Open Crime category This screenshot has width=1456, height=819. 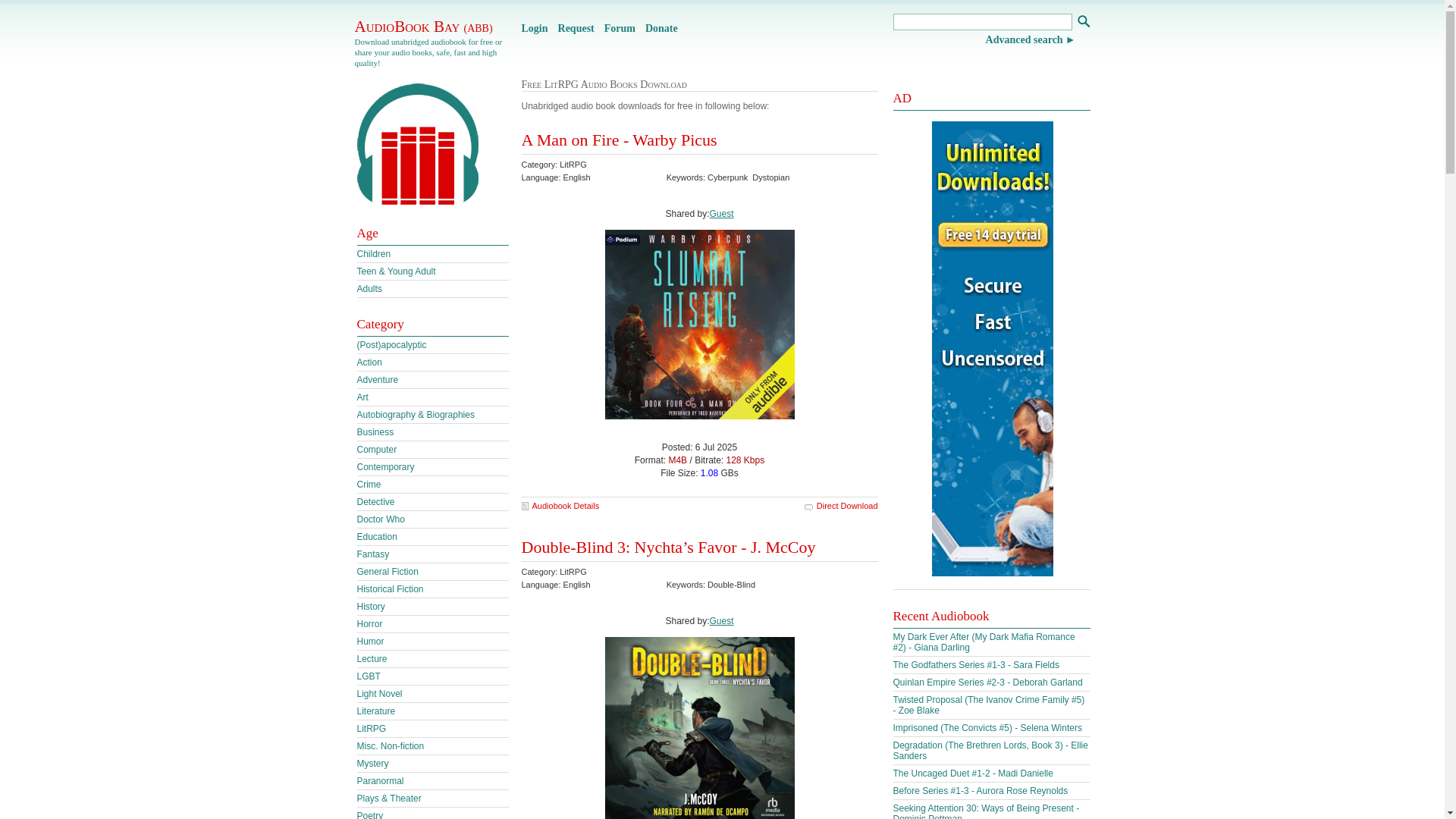(369, 485)
